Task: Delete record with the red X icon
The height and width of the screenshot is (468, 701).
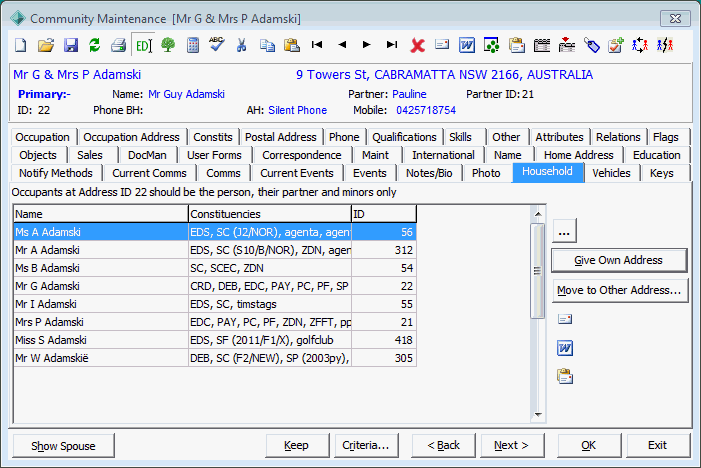Action: [x=418, y=45]
